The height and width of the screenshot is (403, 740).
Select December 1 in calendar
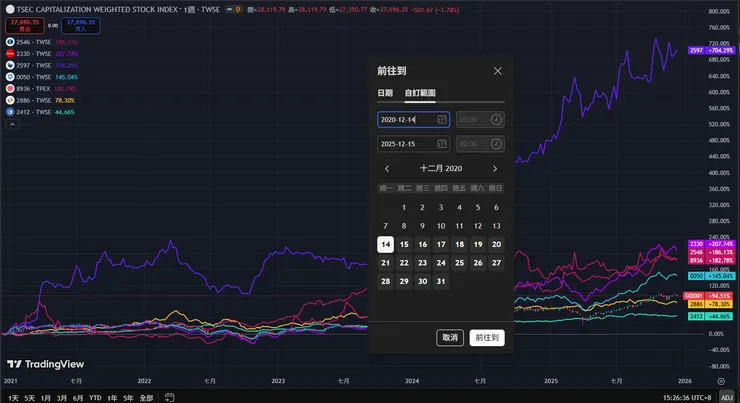click(x=404, y=207)
